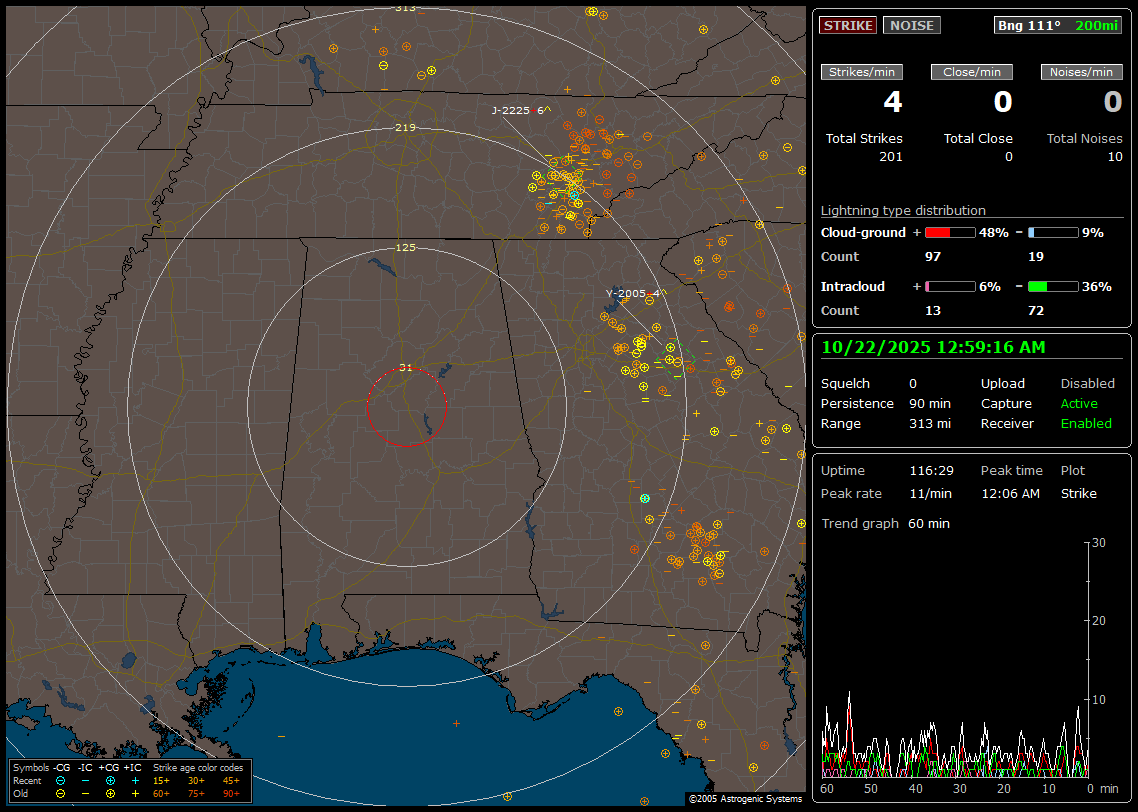Click the Noises/min label button
The width and height of the screenshot is (1138, 812).
point(1082,72)
